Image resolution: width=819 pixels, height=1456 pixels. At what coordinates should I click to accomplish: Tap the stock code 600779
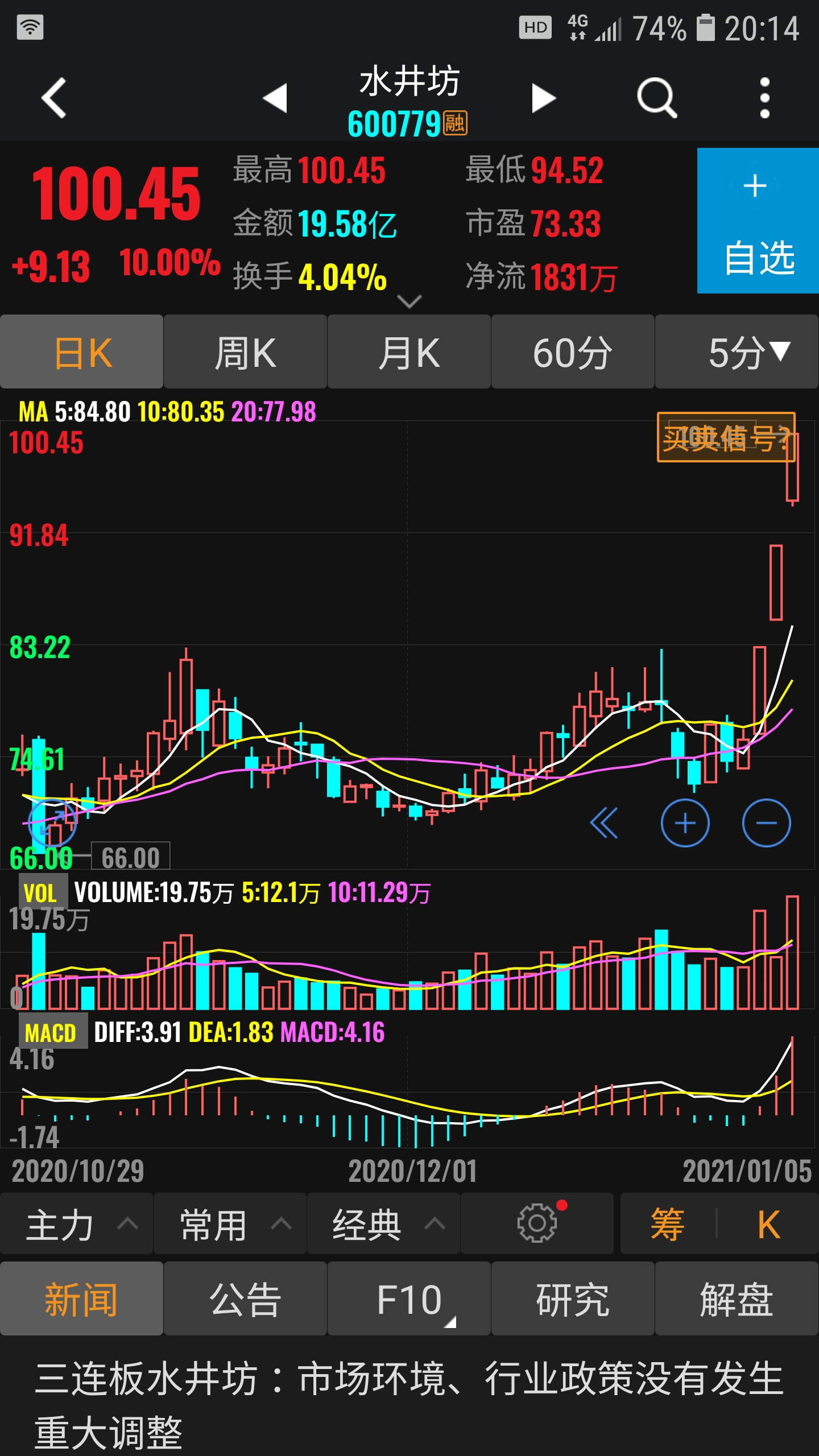[394, 123]
